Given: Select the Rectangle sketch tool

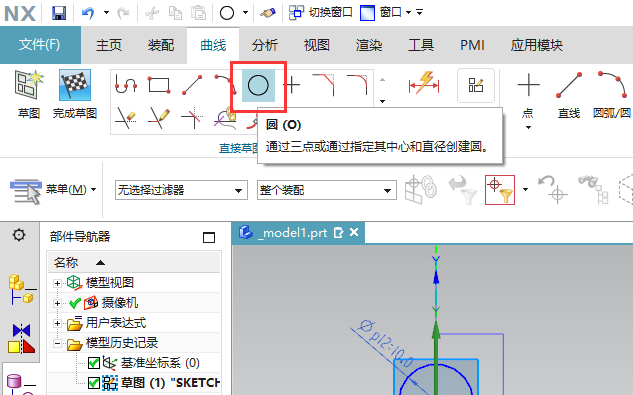Looking at the screenshot, I should [x=159, y=85].
